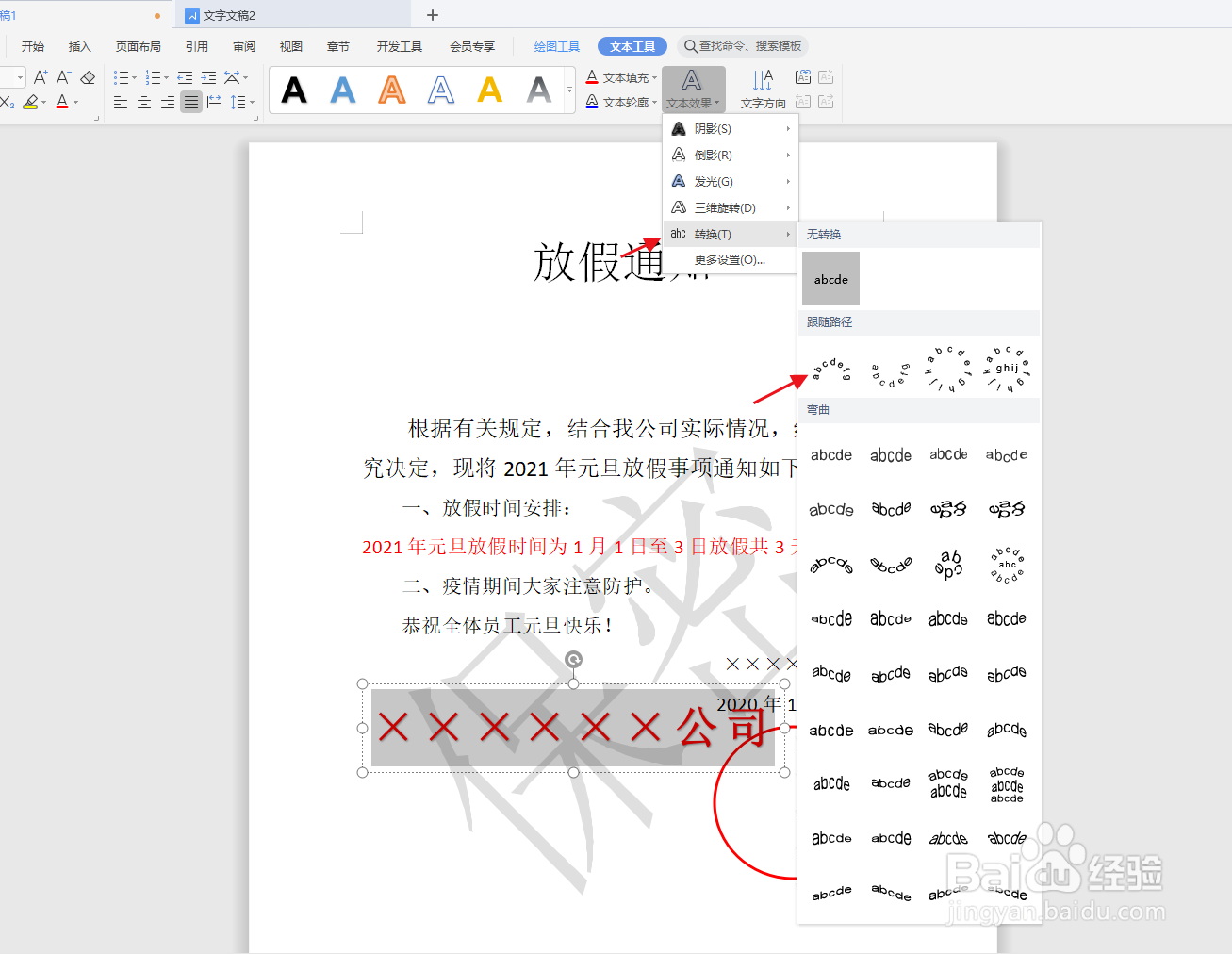Screen dimensions: 1232x954
Task: Toggle justify alignment off
Action: (190, 102)
